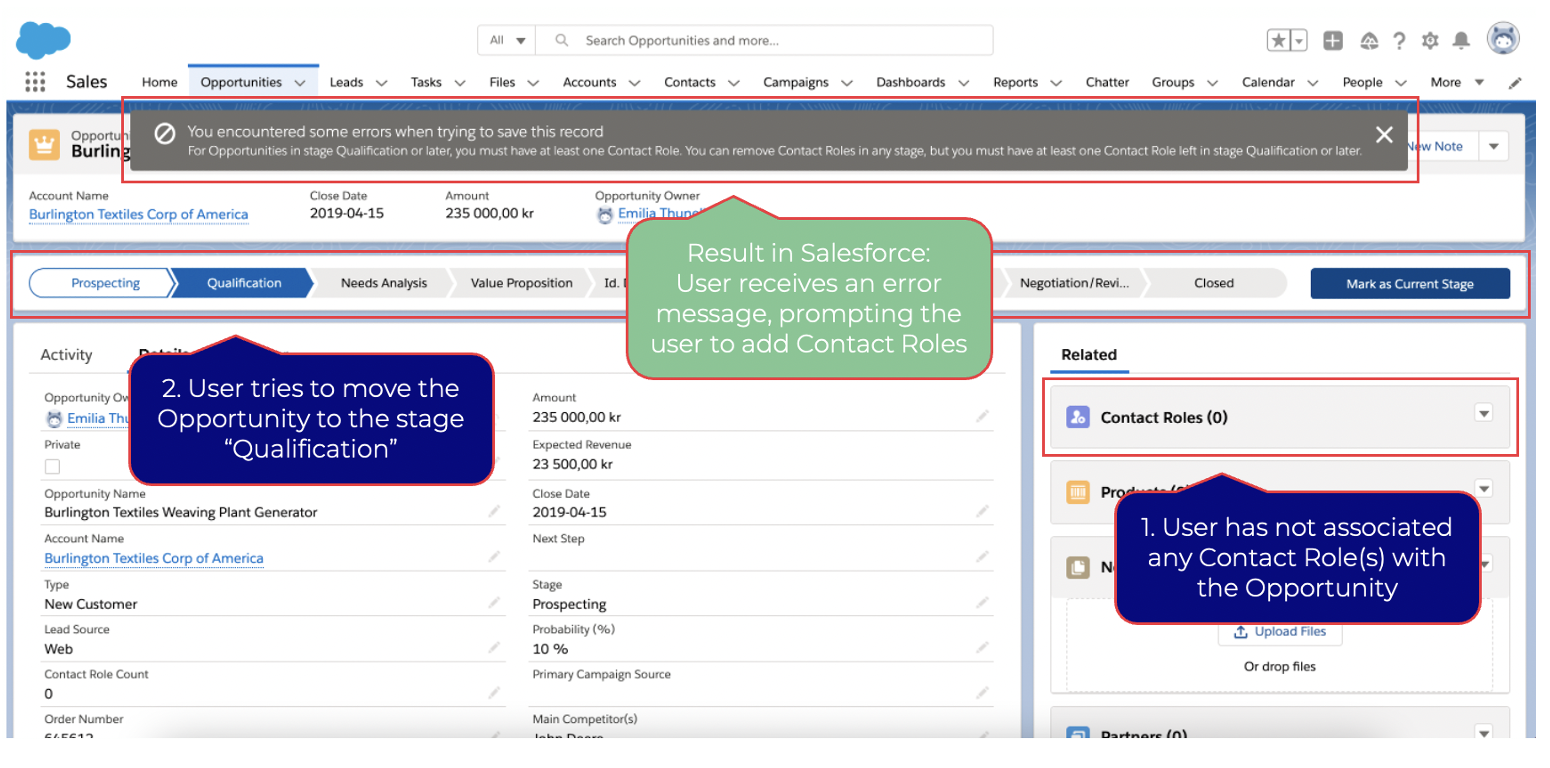Edit Stage field with pencil icon
This screenshot has height=768, width=1550.
[983, 603]
